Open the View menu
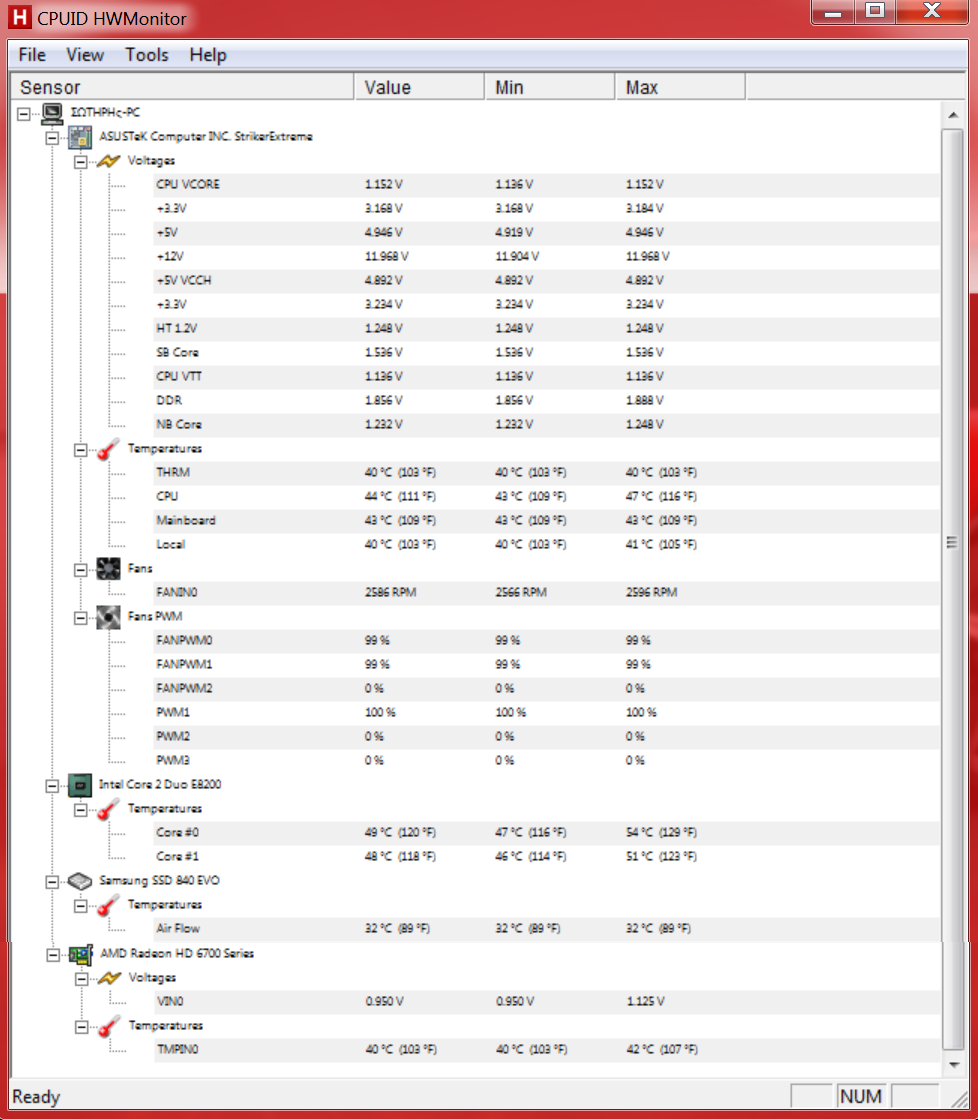Screen dimensions: 978x1120 click(x=84, y=55)
